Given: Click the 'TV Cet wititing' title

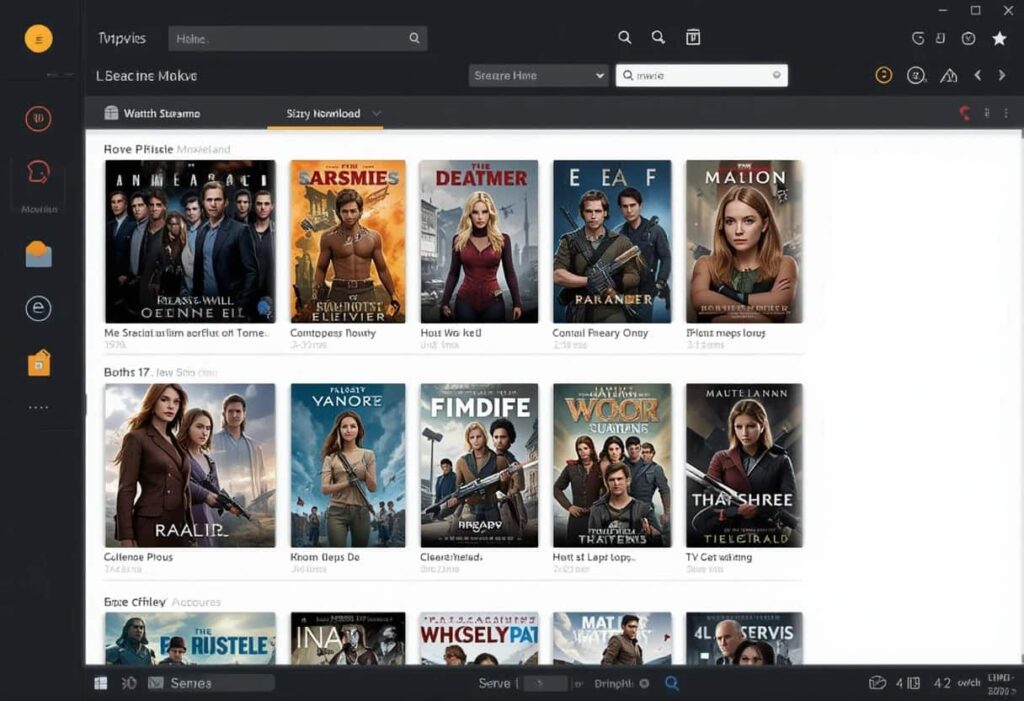Looking at the screenshot, I should tap(718, 557).
